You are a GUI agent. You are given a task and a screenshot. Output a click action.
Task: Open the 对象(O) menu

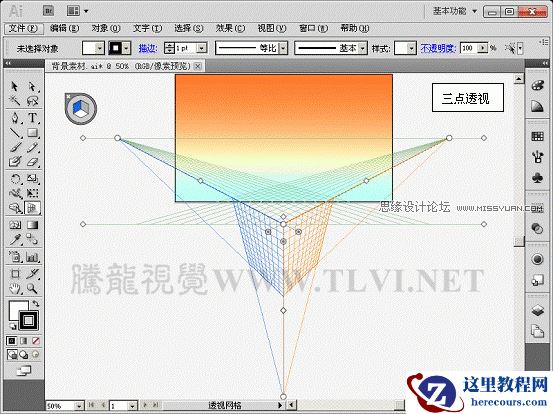tap(106, 28)
